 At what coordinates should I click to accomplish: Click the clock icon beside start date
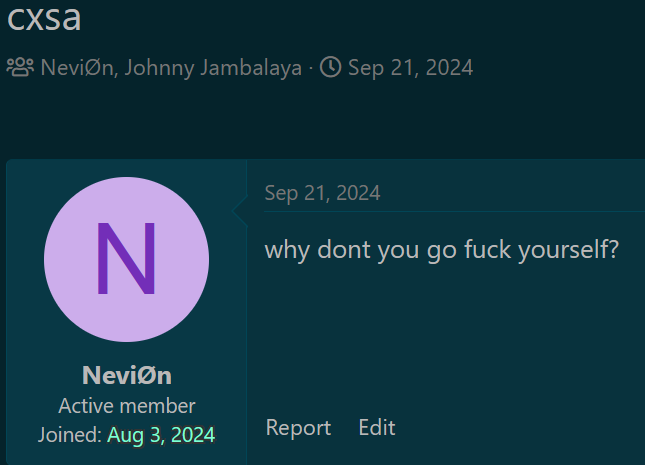331,67
